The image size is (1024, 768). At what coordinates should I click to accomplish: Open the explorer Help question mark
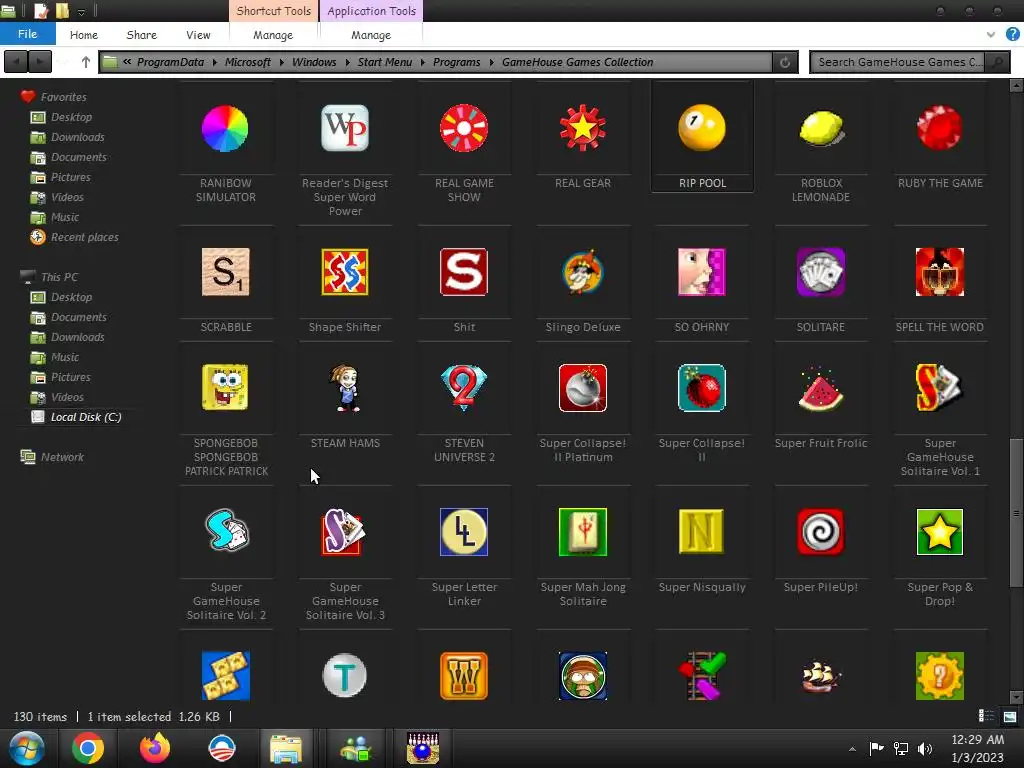click(1012, 35)
